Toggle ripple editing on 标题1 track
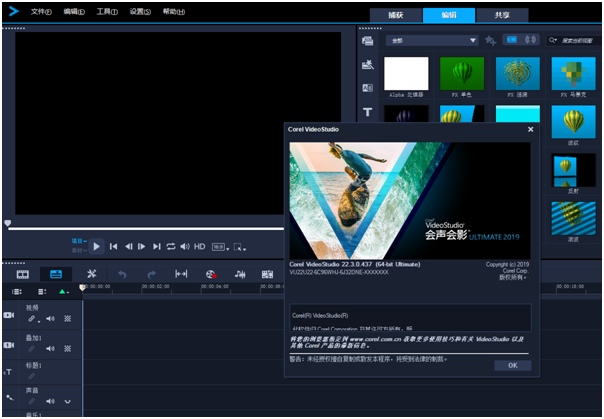Image resolution: width=604 pixels, height=419 pixels. tap(32, 376)
